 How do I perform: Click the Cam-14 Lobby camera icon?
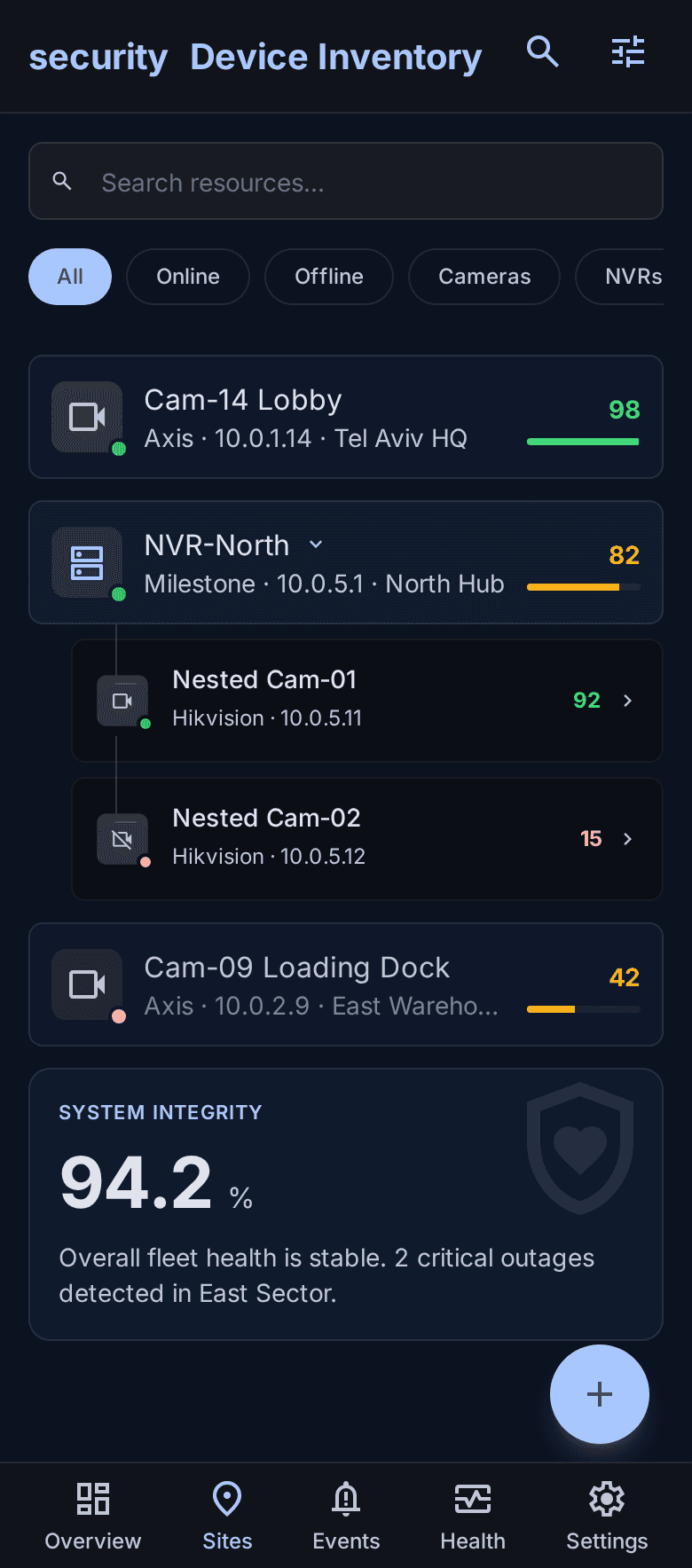point(87,417)
